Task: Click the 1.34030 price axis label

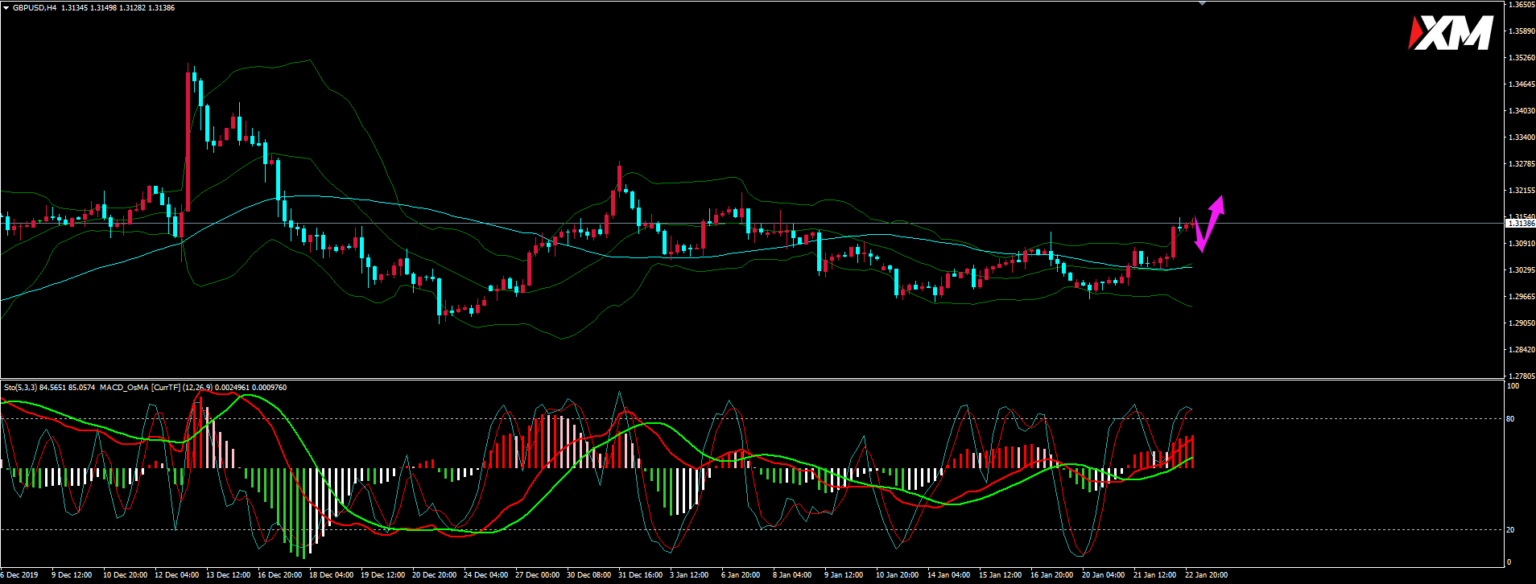Action: tap(1520, 111)
